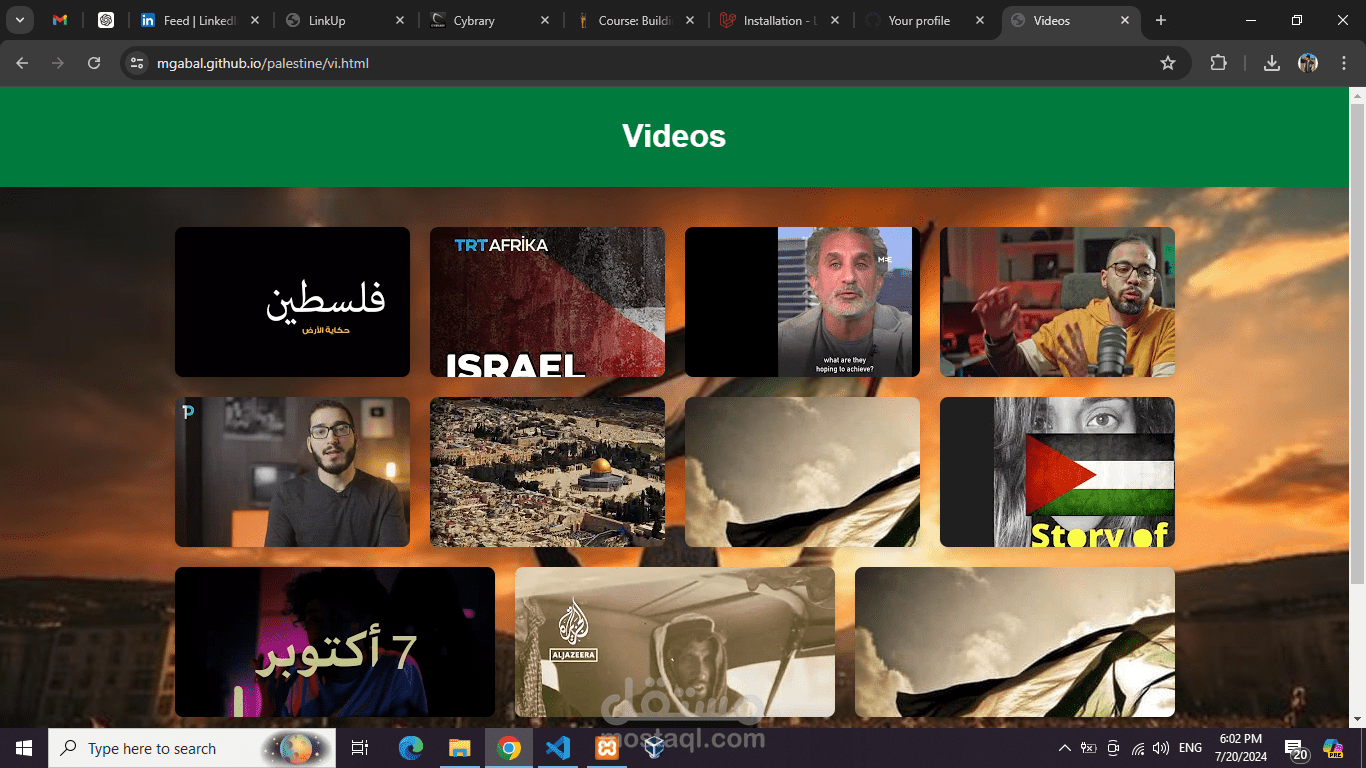The width and height of the screenshot is (1366, 768).
Task: Expand the hidden system tray icons chevron
Action: coord(1065,748)
